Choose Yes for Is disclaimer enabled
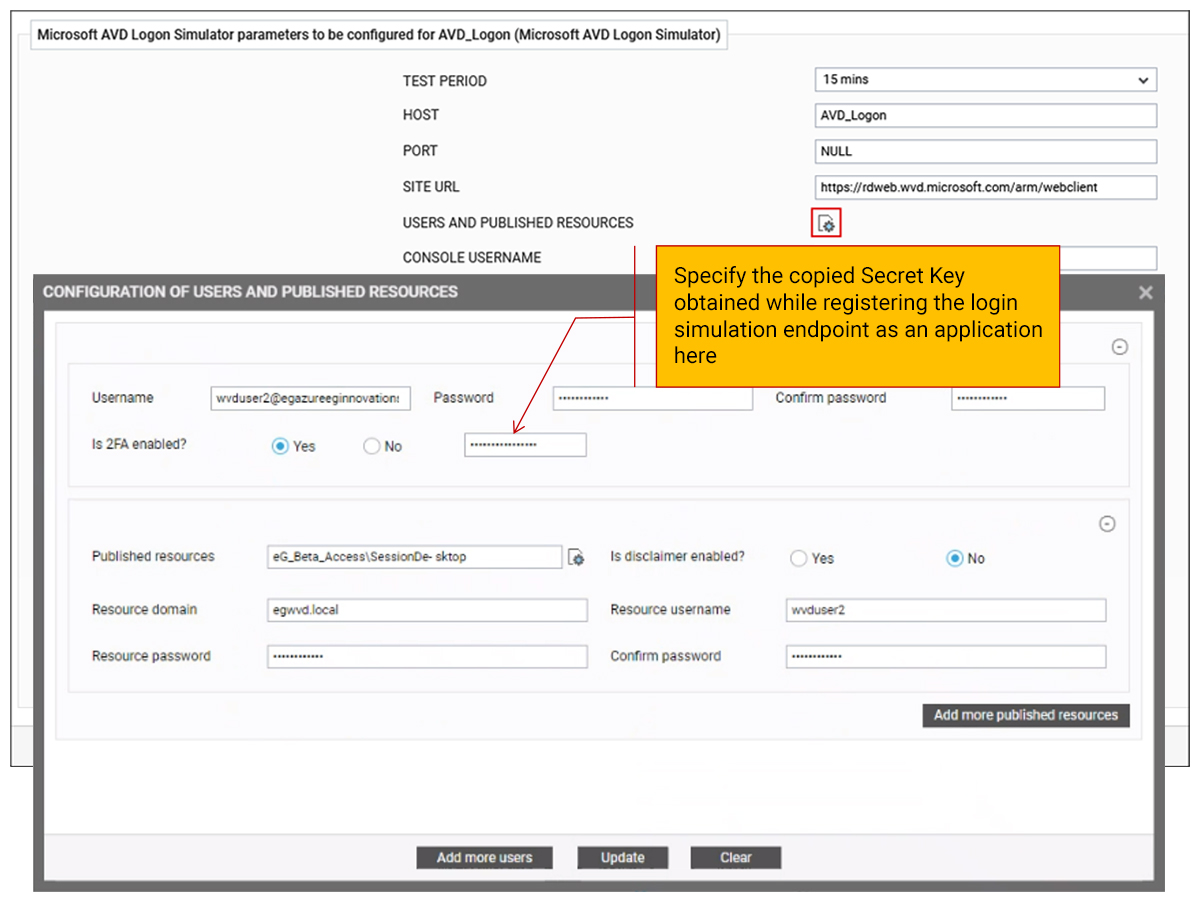Screen dimensions: 1200x902 pos(798,559)
